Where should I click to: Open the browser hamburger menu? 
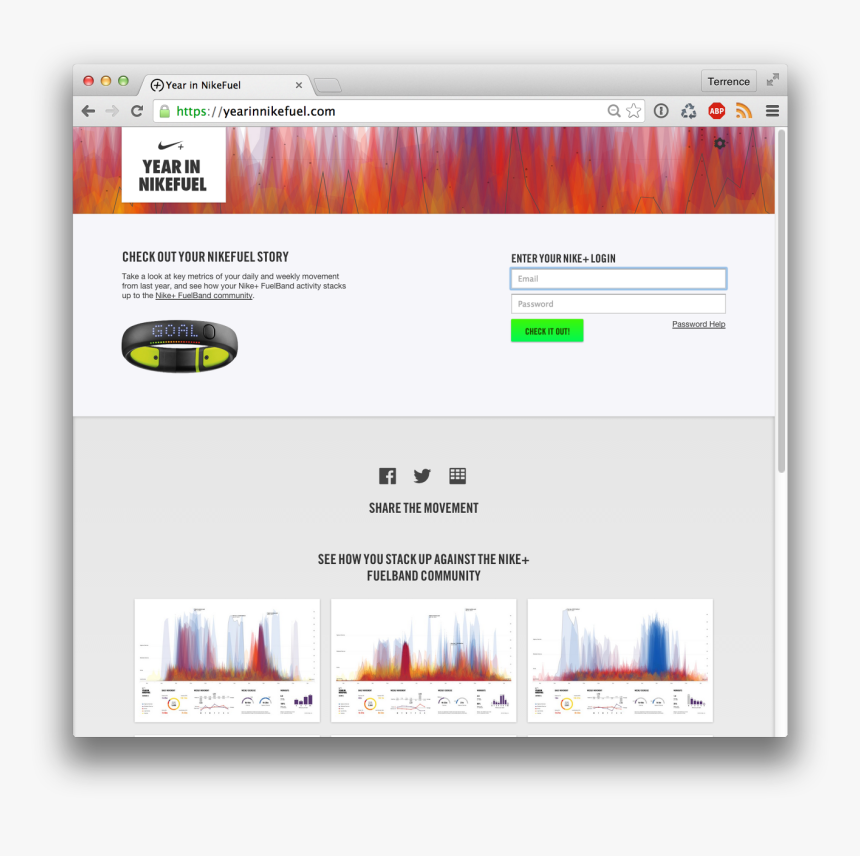point(772,110)
